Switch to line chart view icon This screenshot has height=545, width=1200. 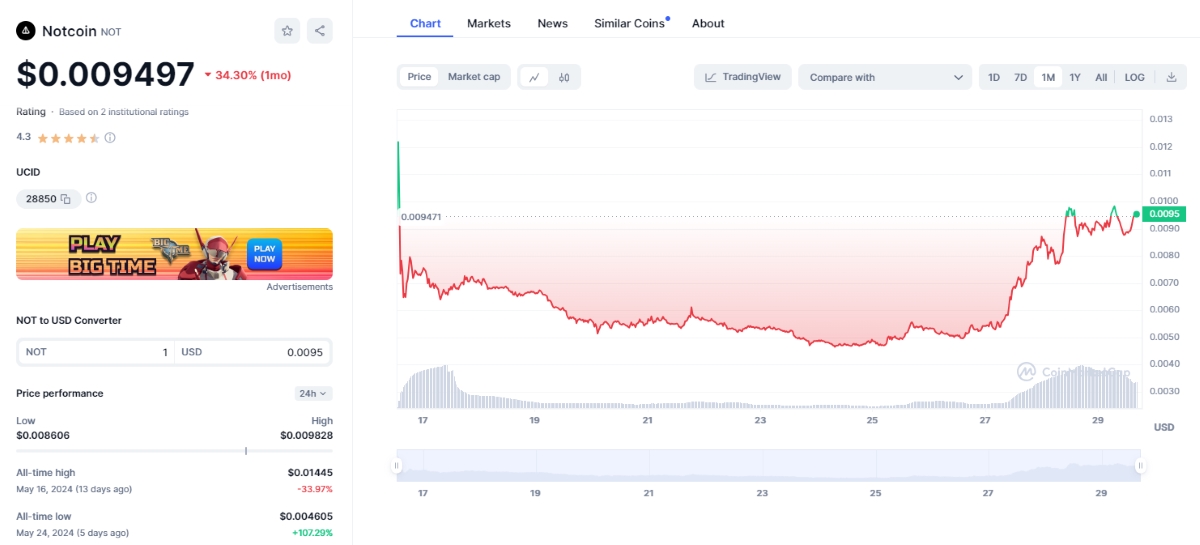point(535,77)
